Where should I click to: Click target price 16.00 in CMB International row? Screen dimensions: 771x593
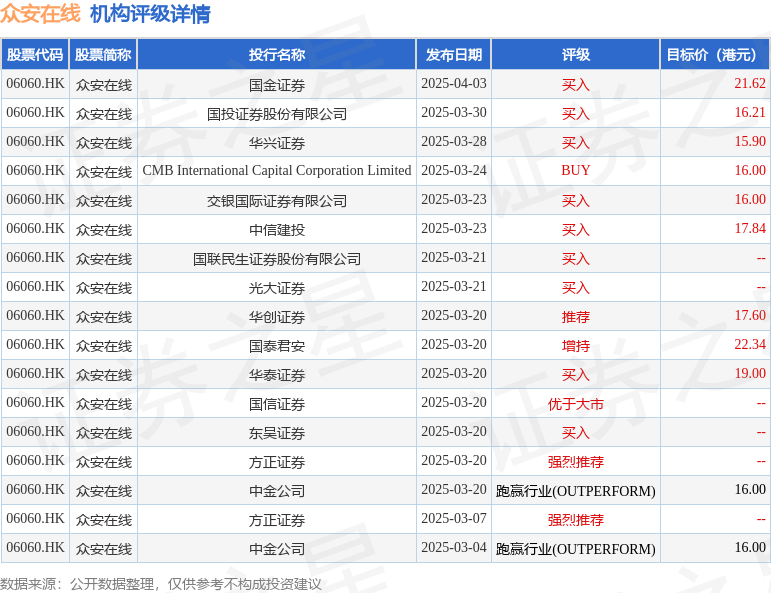coord(750,170)
